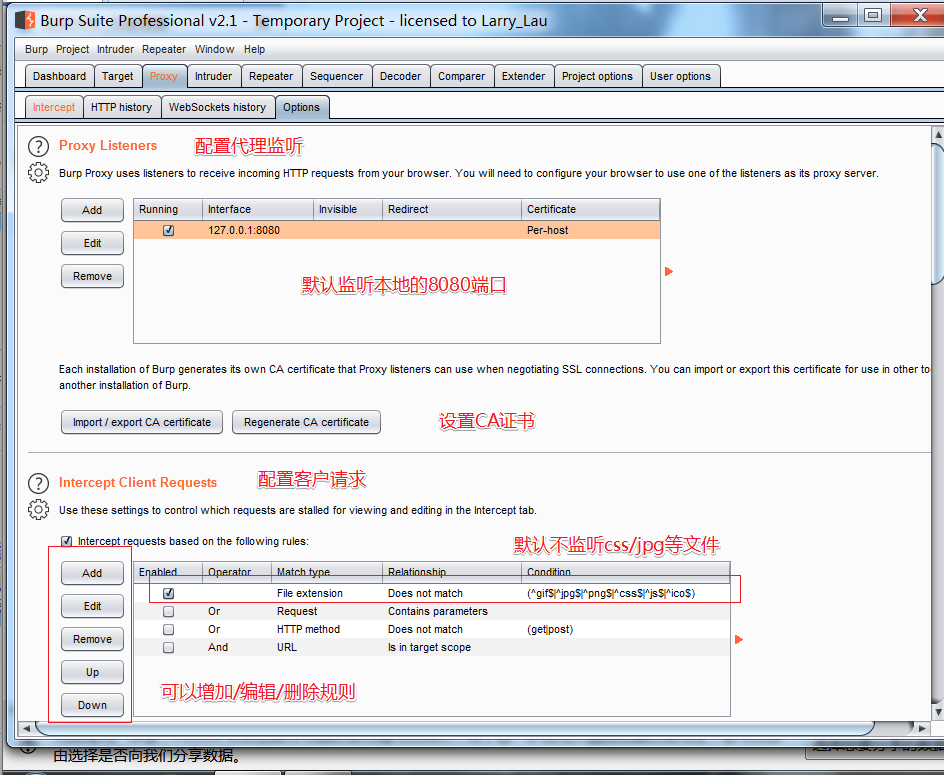944x775 pixels.
Task: Select the Proxy tab
Action: pyautogui.click(x=164, y=76)
